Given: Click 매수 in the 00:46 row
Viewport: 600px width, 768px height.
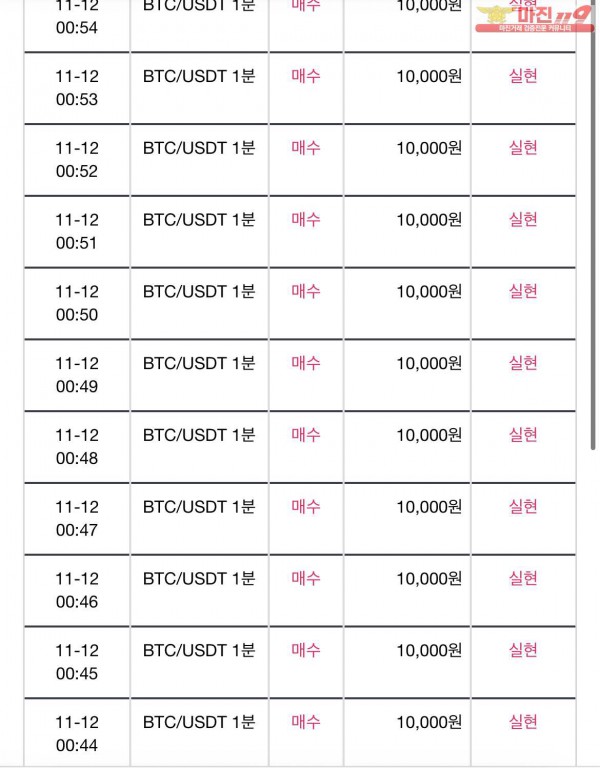Looking at the screenshot, I should [306, 578].
